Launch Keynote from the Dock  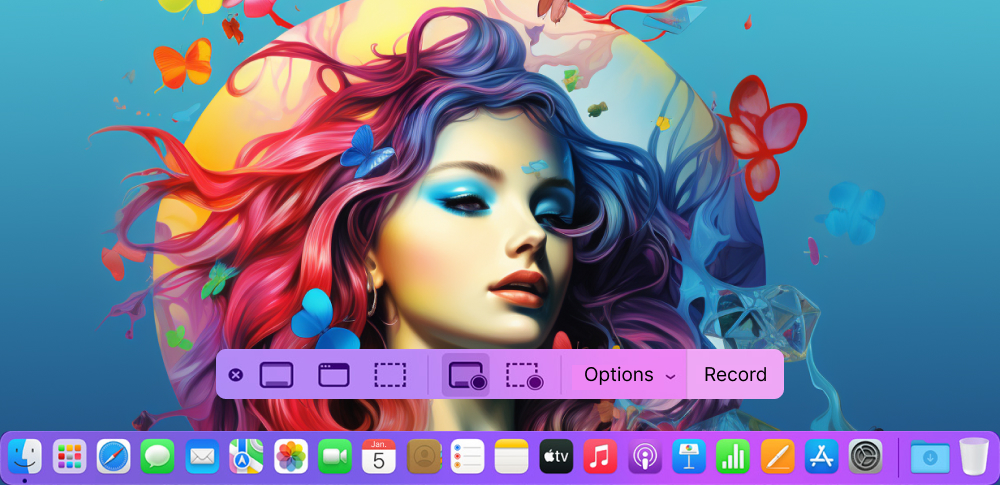689,456
